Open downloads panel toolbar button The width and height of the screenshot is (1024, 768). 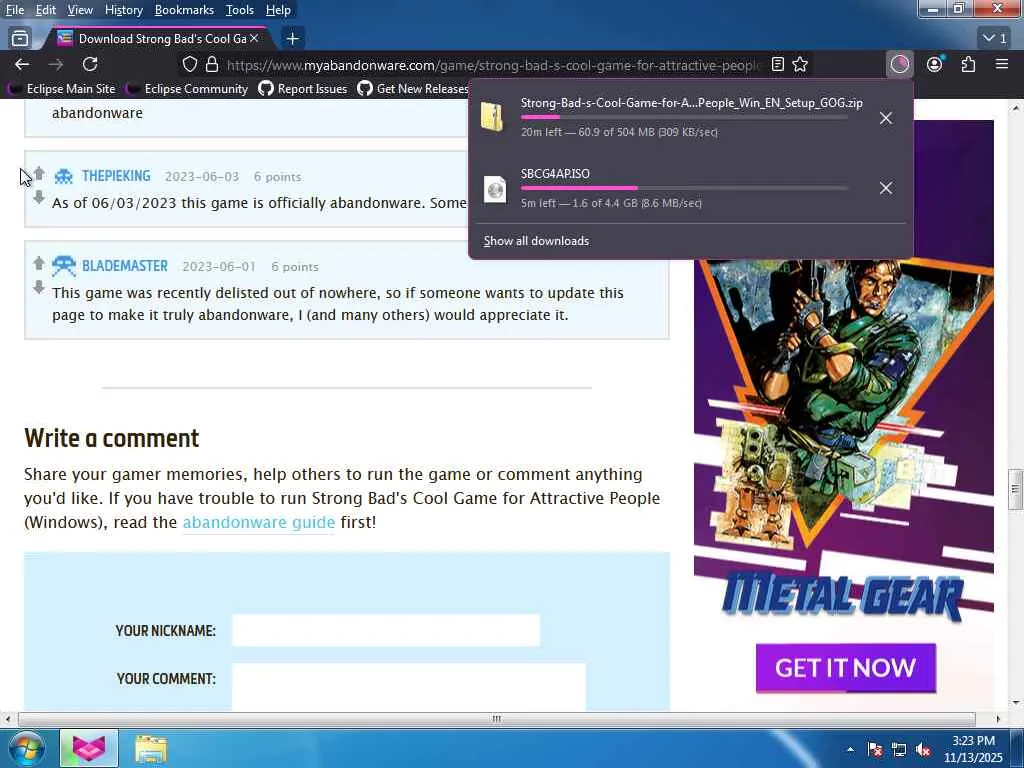pyautogui.click(x=899, y=64)
